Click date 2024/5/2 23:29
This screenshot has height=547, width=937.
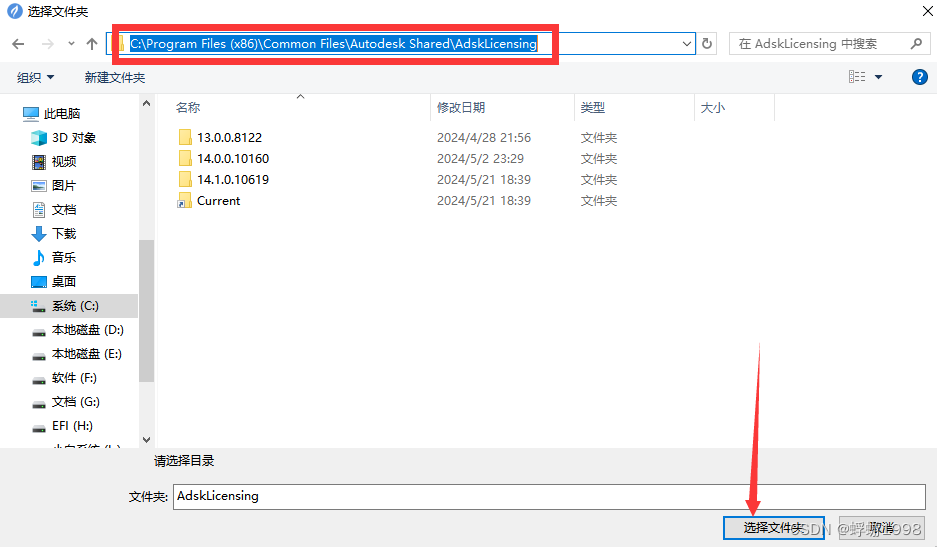coord(480,158)
